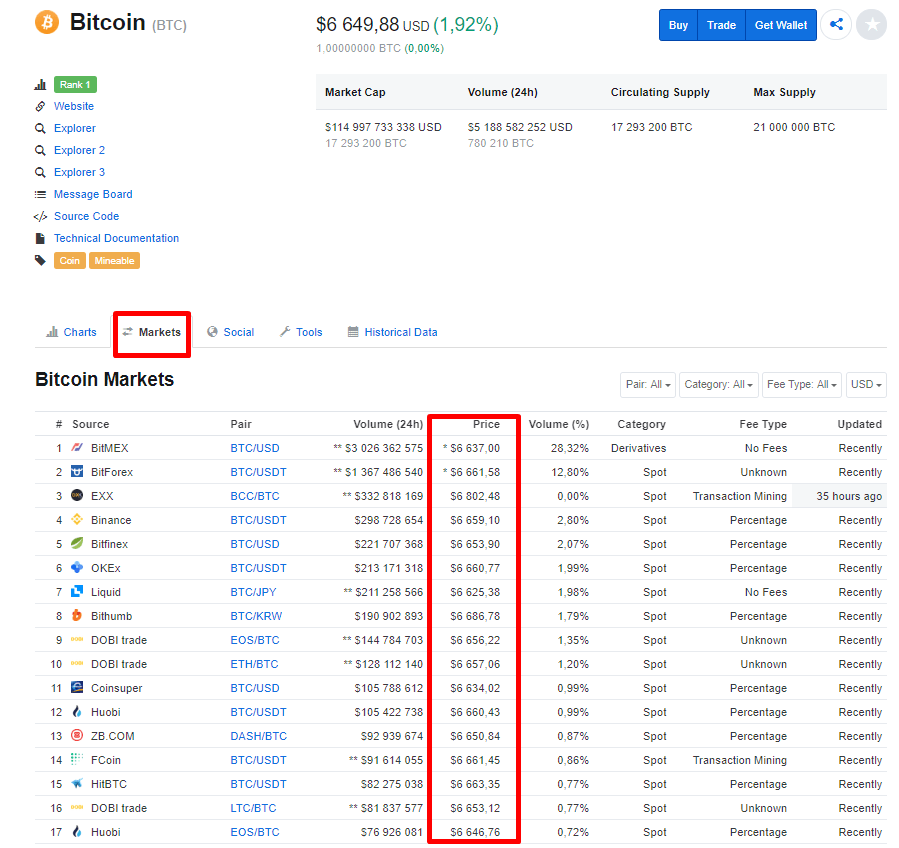Viewport: 899px width, 848px height.
Task: Open the Source Code link
Action: coord(87,216)
